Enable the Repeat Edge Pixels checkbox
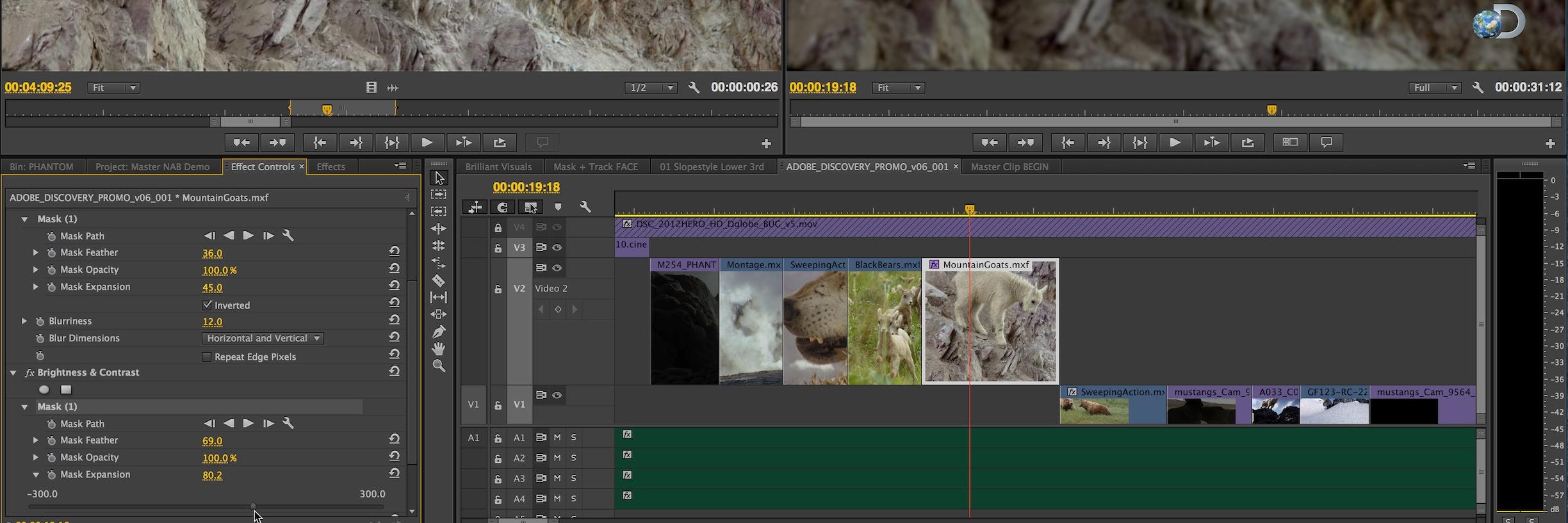This screenshot has width=1568, height=523. (x=207, y=357)
